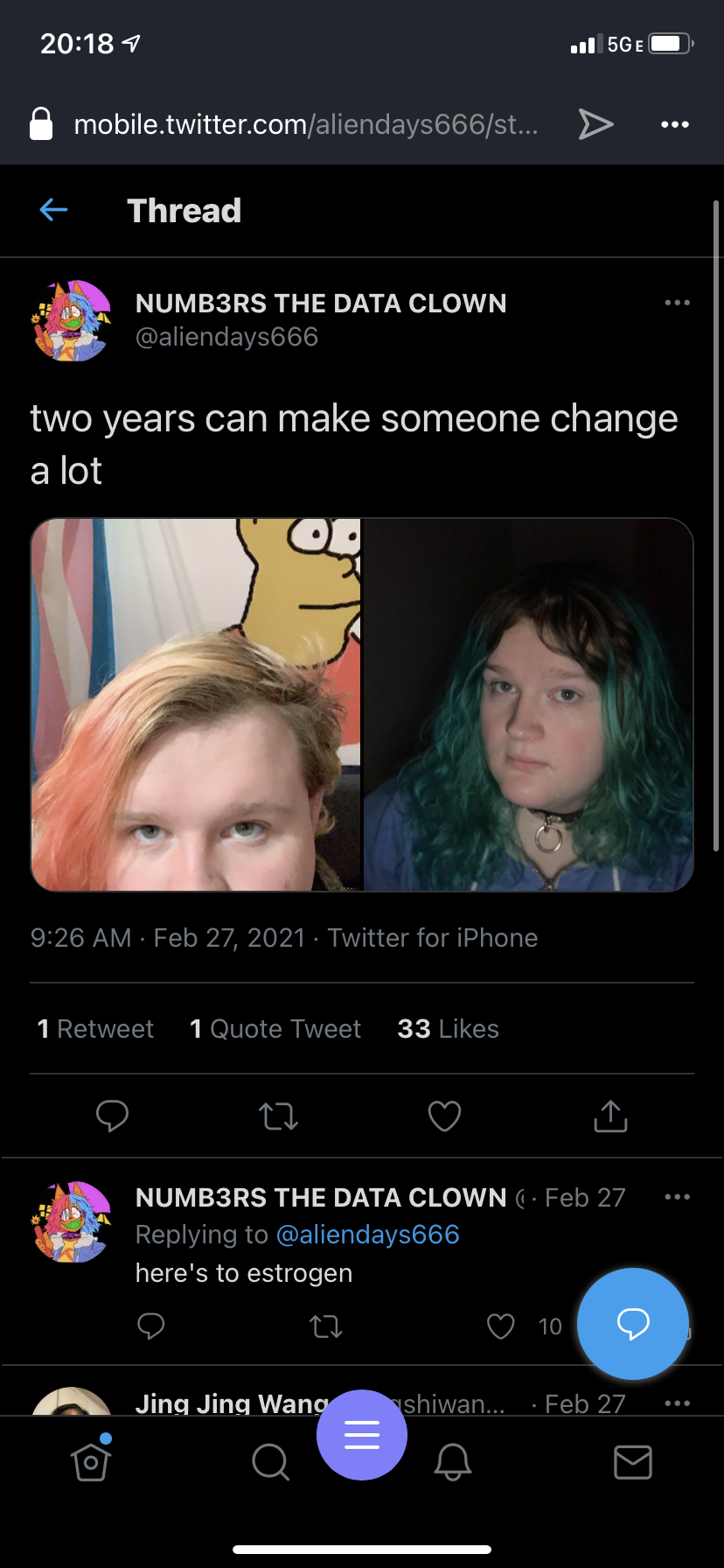
Task: Retweet the "here's to estrogen" reply
Action: 326,1327
